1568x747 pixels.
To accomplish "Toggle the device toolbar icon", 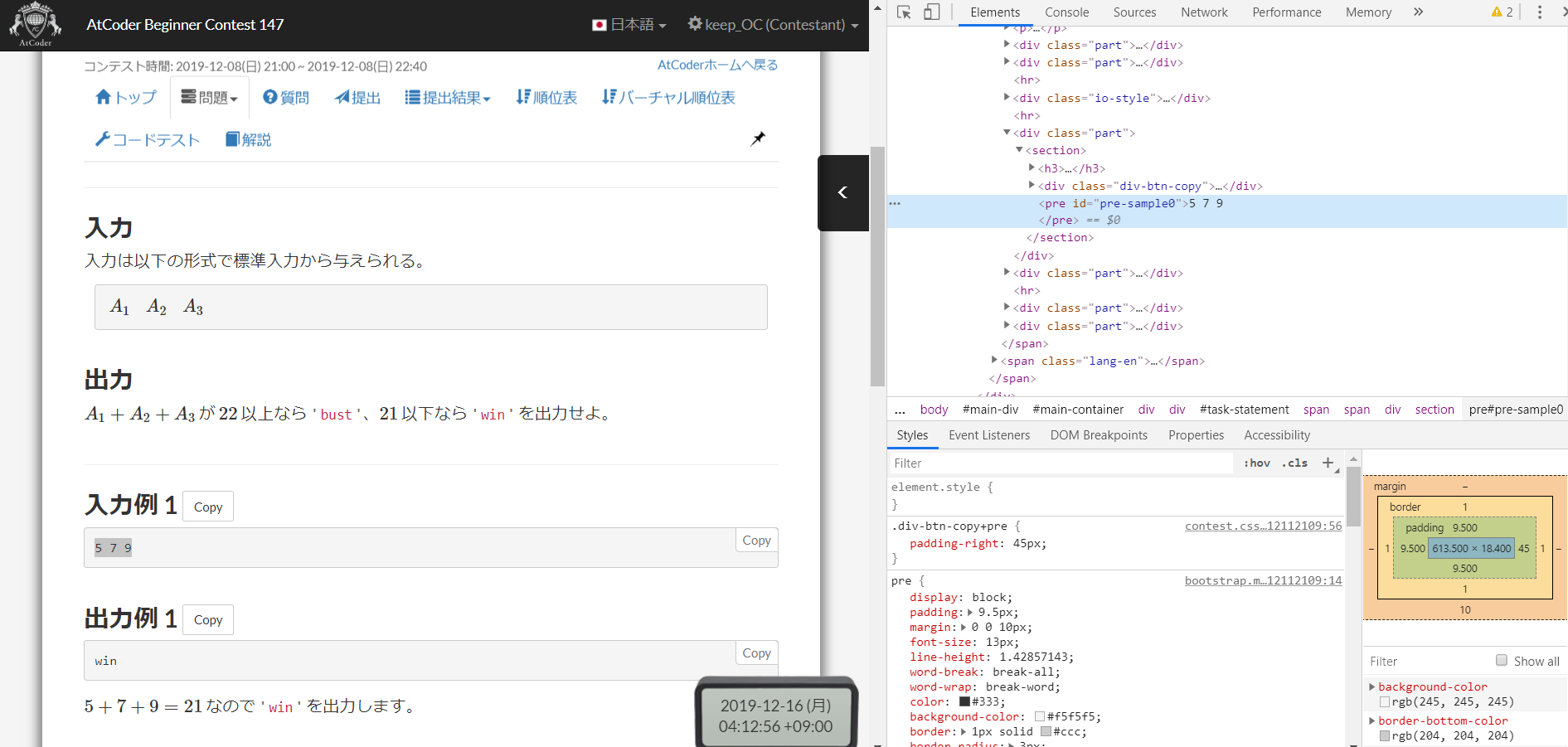I will tap(932, 12).
